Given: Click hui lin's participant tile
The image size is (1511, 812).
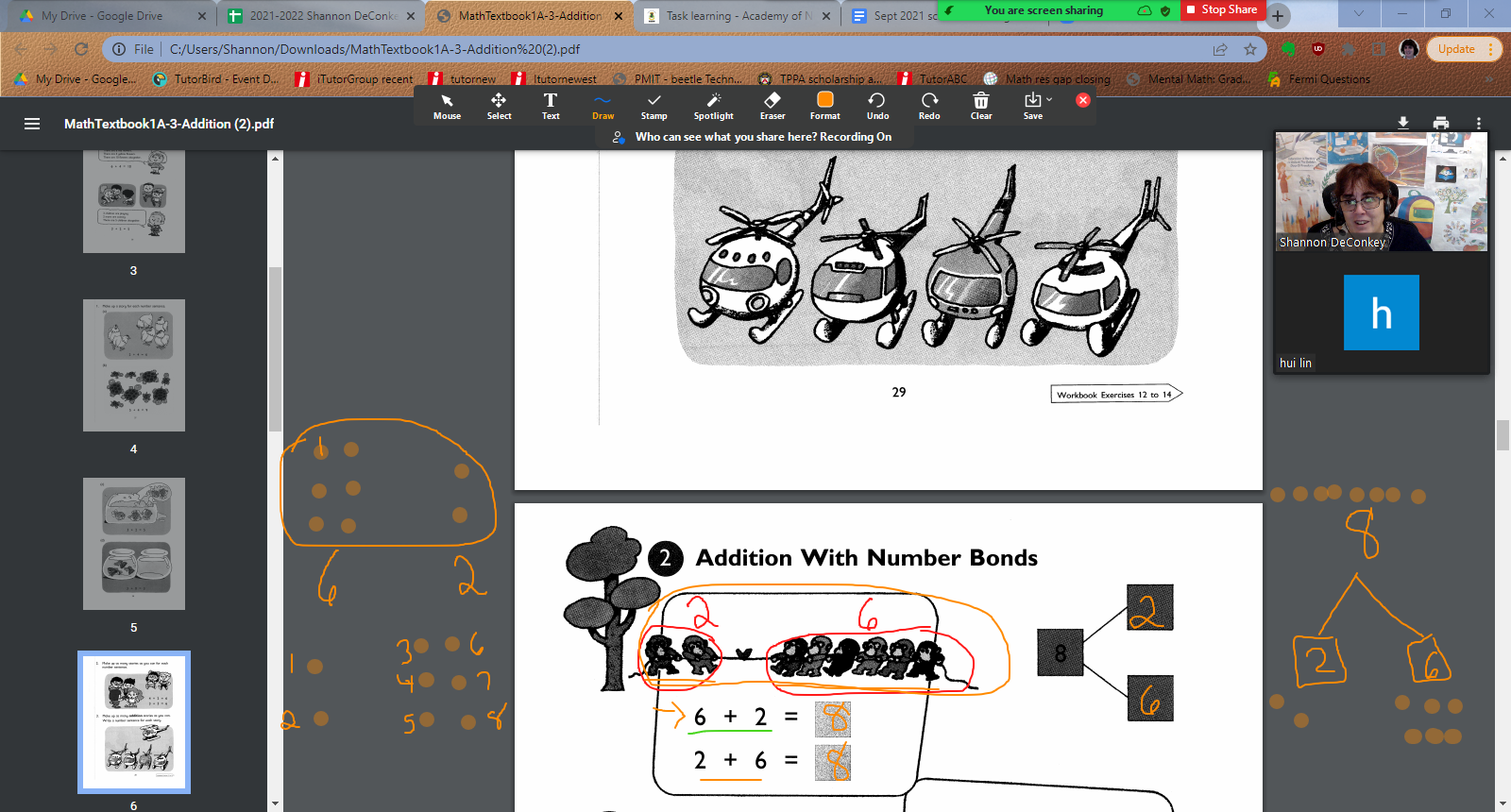Looking at the screenshot, I should pos(1382,313).
